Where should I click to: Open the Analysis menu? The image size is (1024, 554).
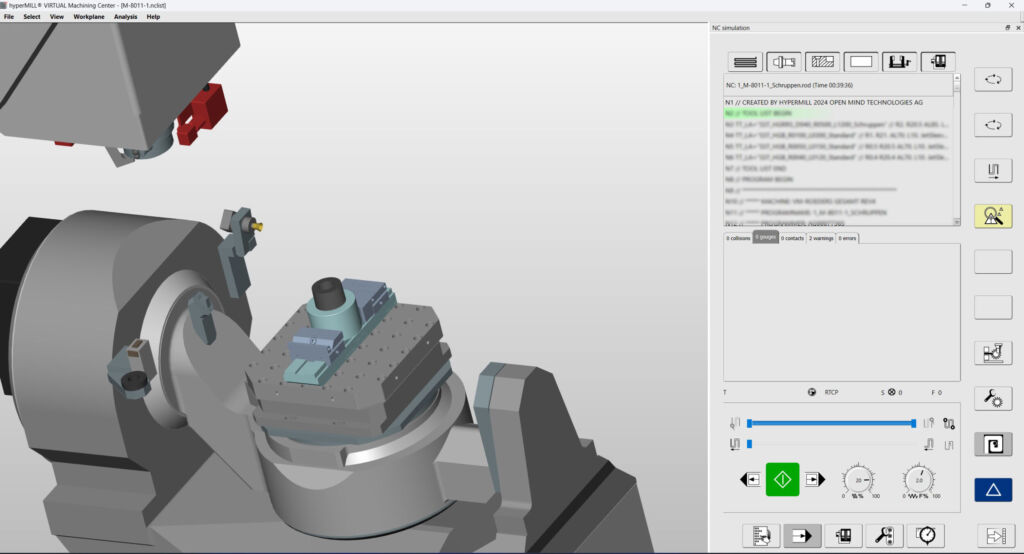125,17
